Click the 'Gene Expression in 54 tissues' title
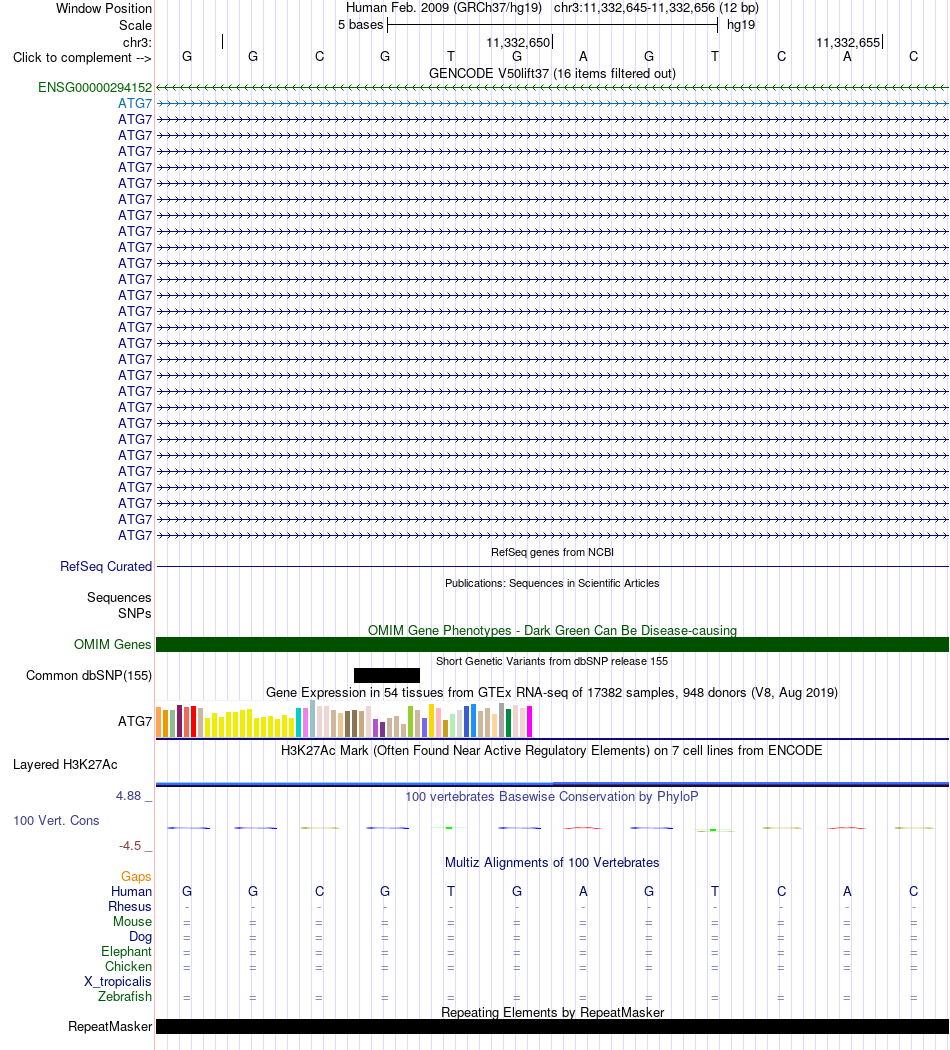 [552, 692]
